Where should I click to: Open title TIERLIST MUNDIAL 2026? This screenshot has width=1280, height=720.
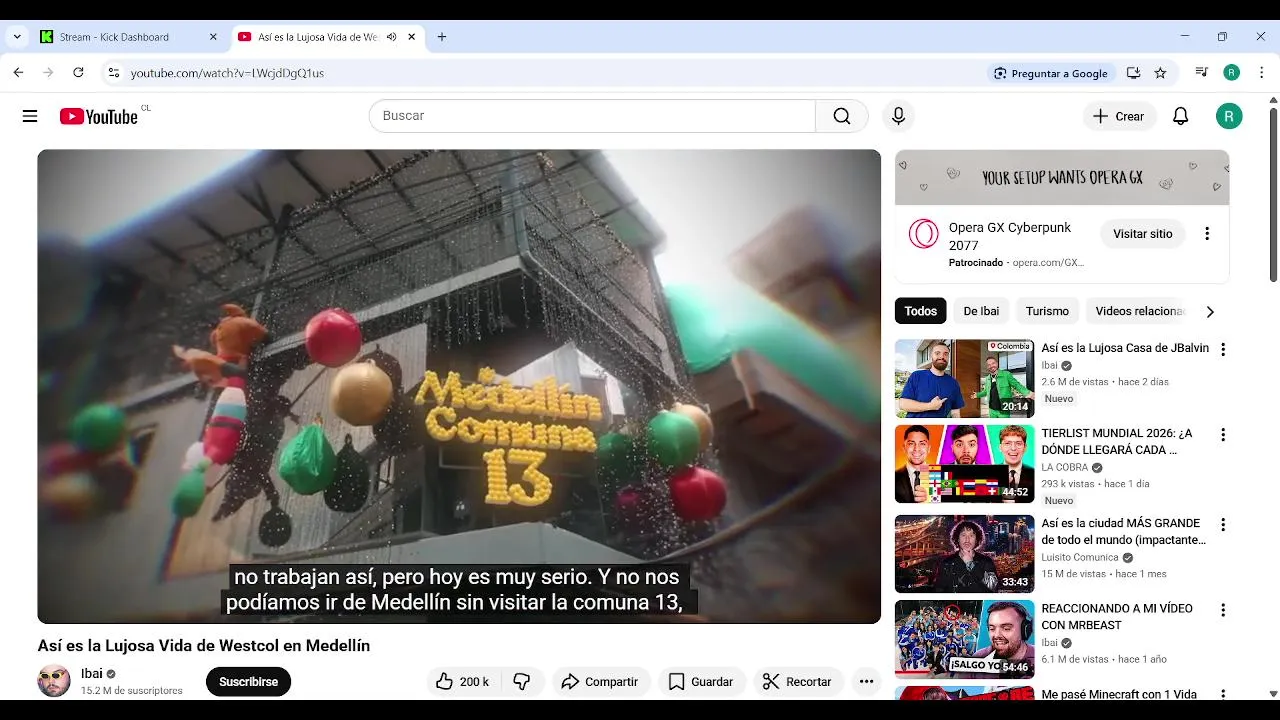point(1117,441)
